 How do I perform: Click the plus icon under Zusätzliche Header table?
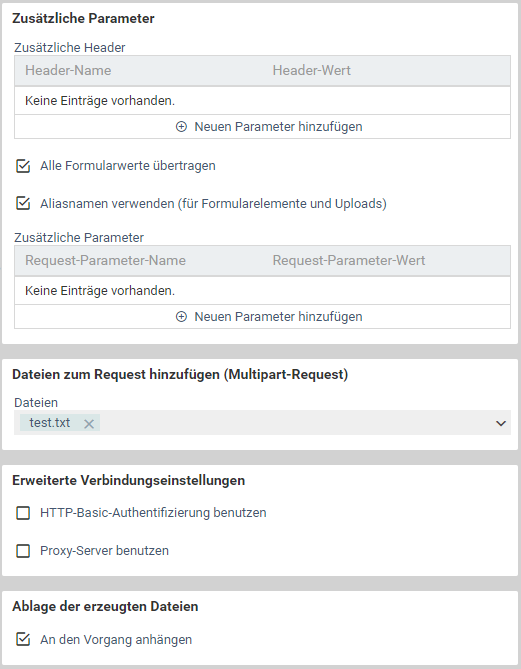pyautogui.click(x=181, y=127)
